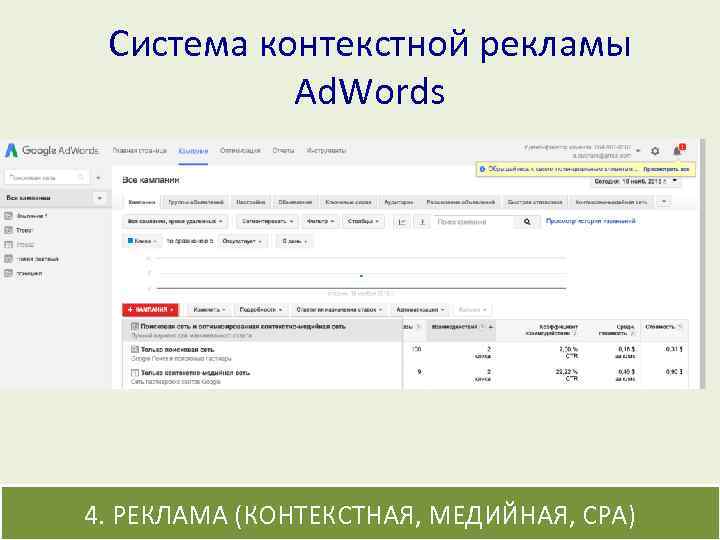Switch to the 'Контекстно-медийная сеть' tab

pos(611,202)
